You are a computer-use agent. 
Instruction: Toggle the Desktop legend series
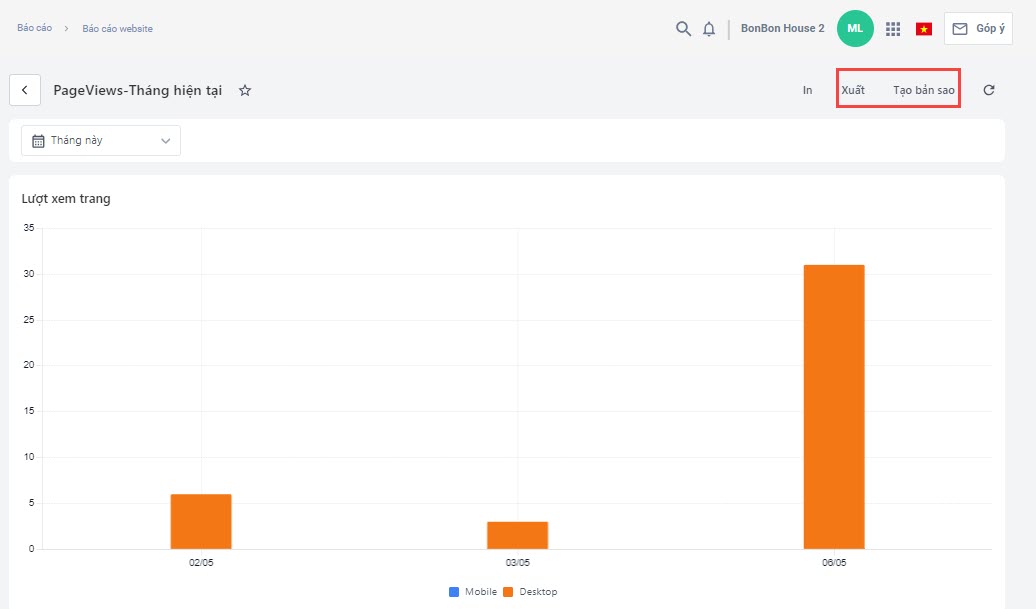(530, 592)
